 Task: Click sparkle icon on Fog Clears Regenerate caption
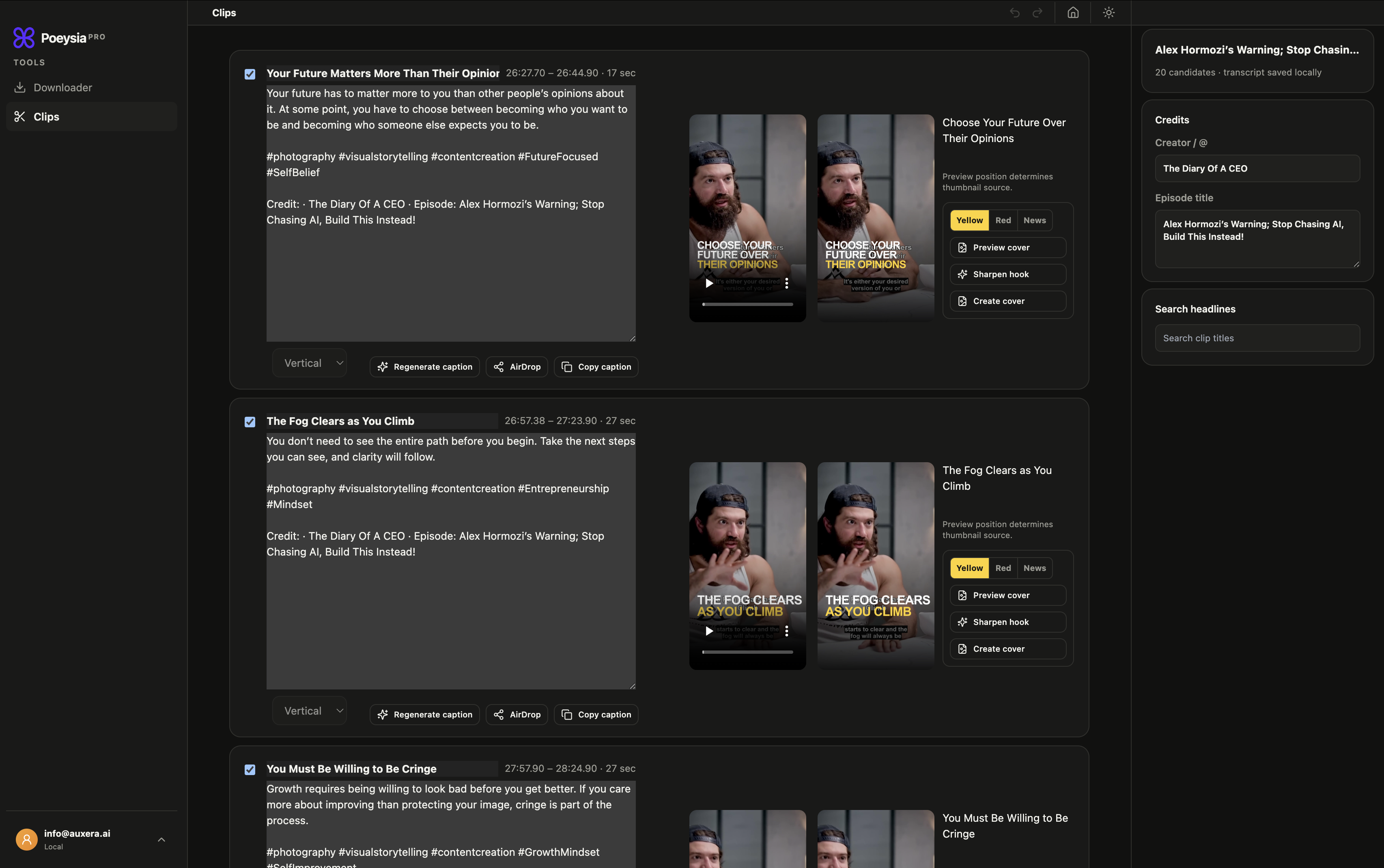[x=383, y=715]
